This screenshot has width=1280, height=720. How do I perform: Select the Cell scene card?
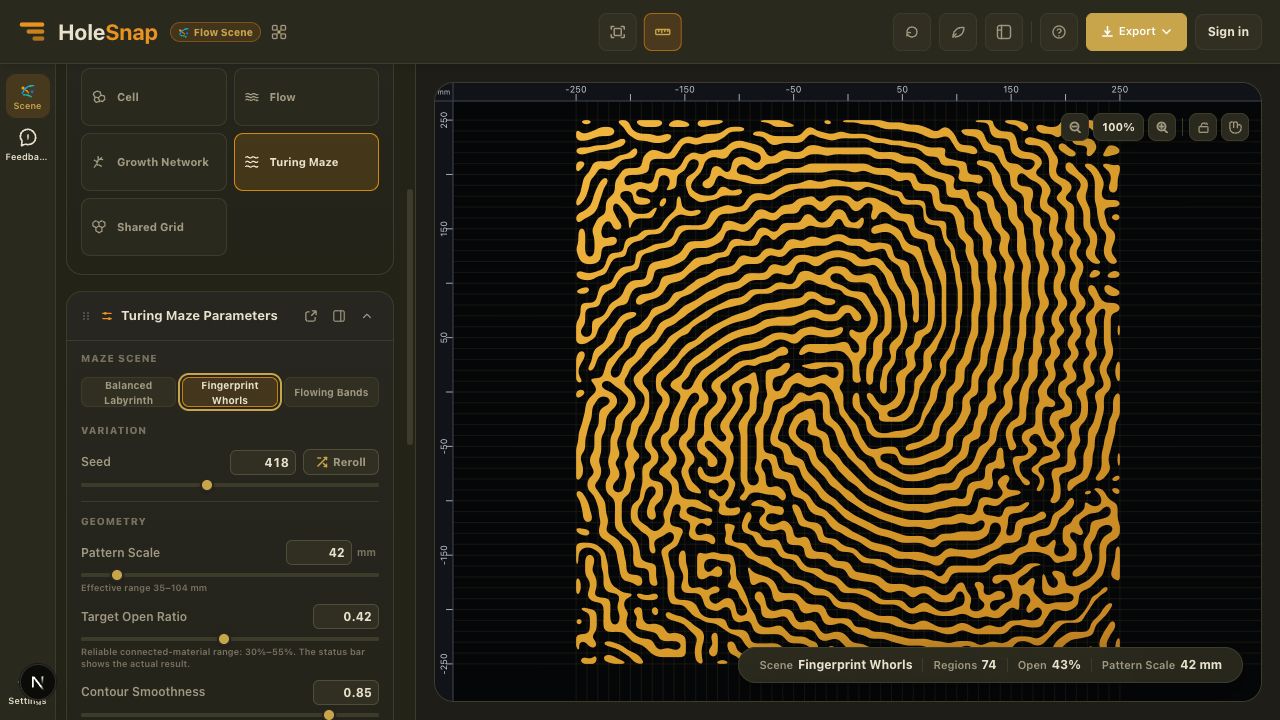154,97
